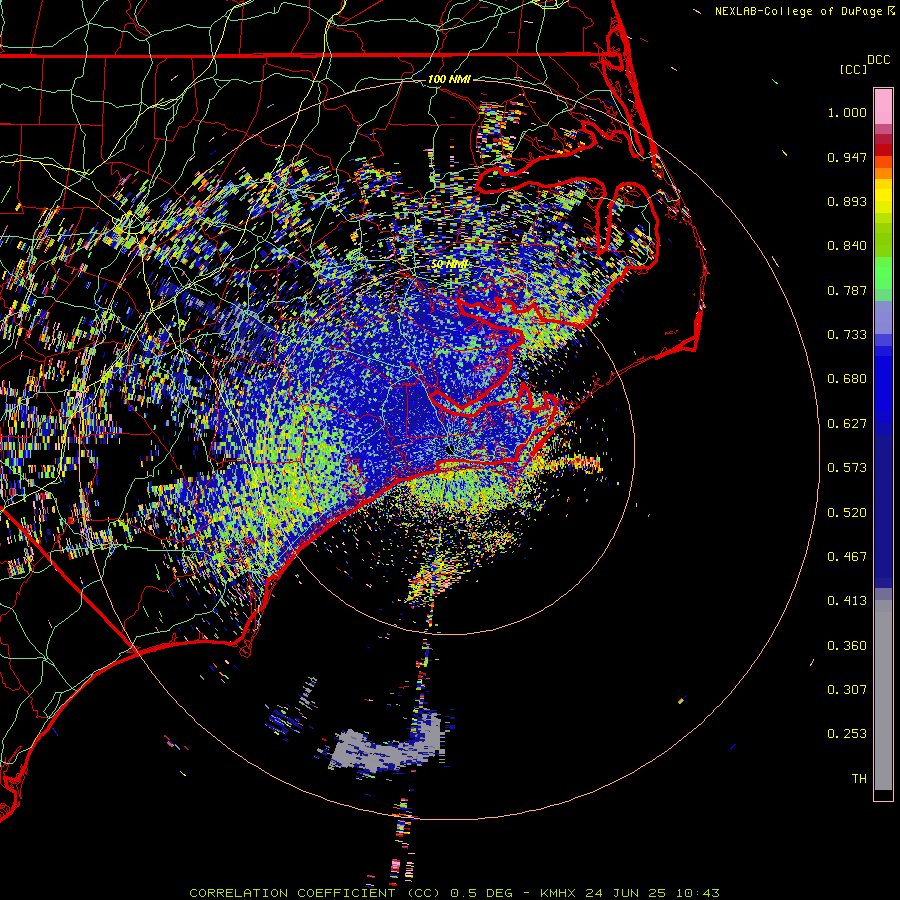Click the 0.5 DEG elevation text
This screenshot has width=900, height=900.
(x=484, y=893)
